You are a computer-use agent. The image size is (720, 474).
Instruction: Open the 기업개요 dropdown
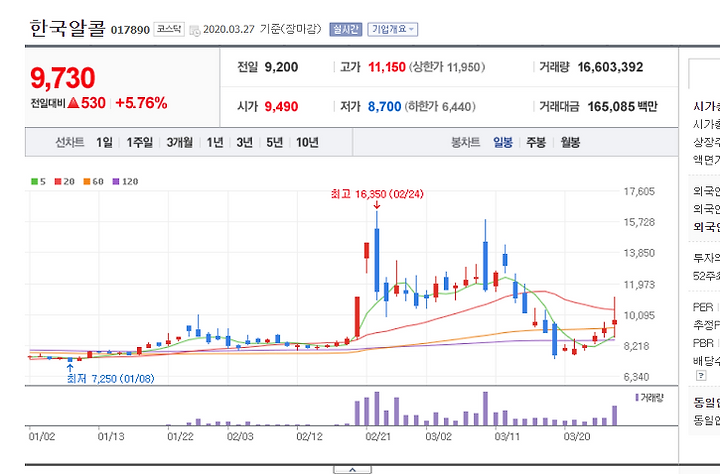[393, 29]
